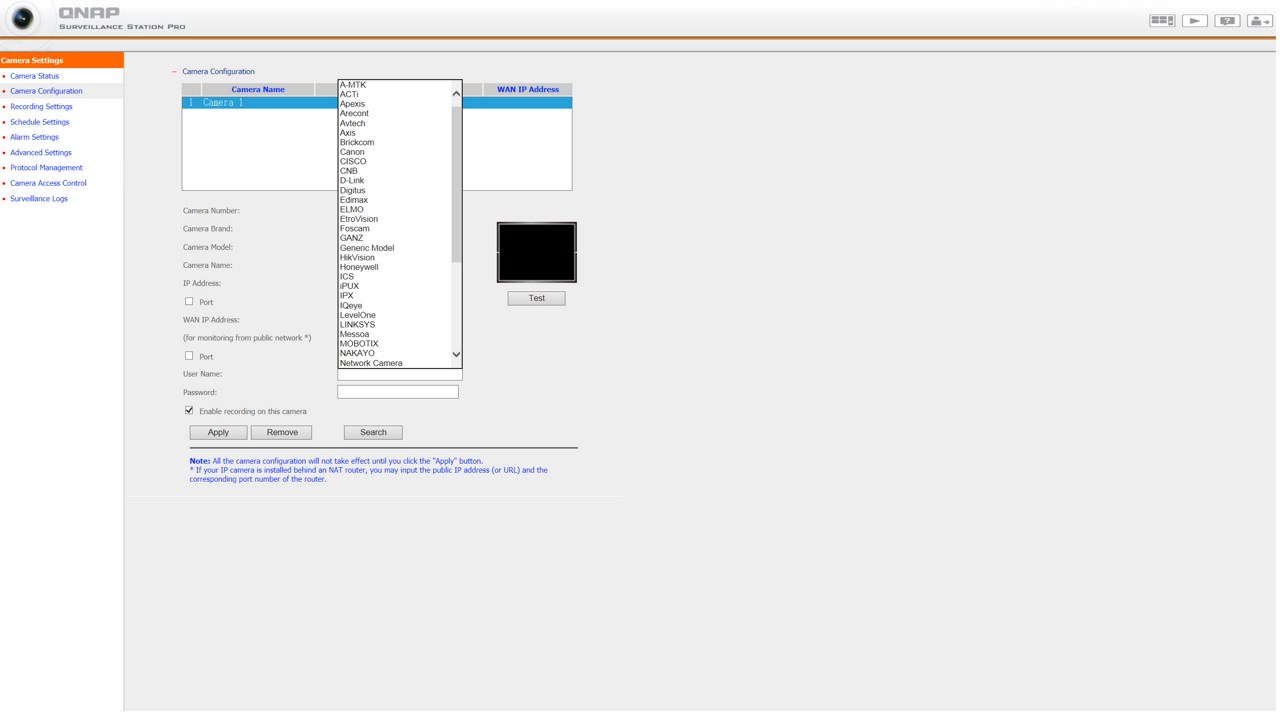The height and width of the screenshot is (715, 1280).
Task: Click the brand list scroll up arrow
Action: click(x=457, y=94)
